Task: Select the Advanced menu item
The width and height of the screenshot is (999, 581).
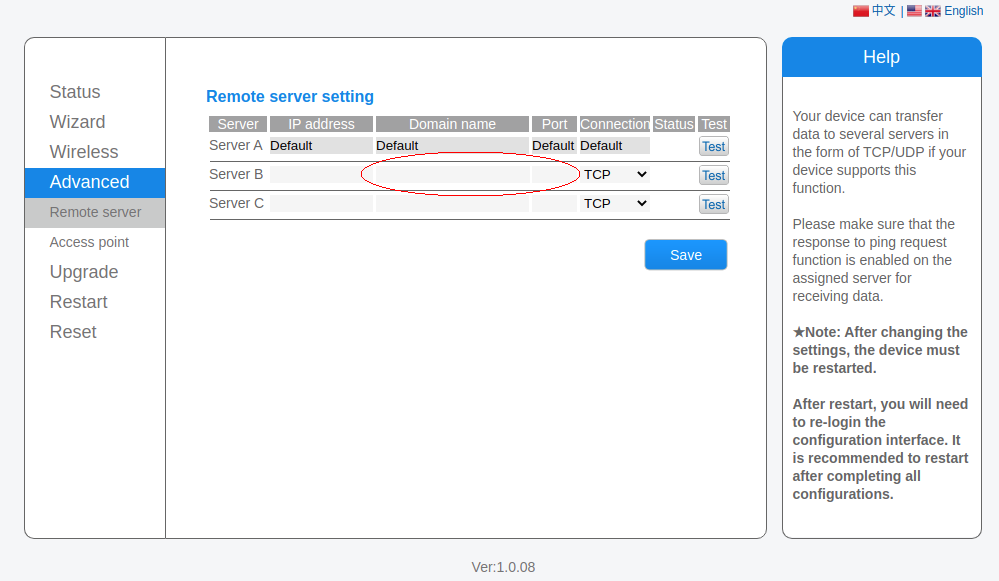Action: [x=90, y=182]
